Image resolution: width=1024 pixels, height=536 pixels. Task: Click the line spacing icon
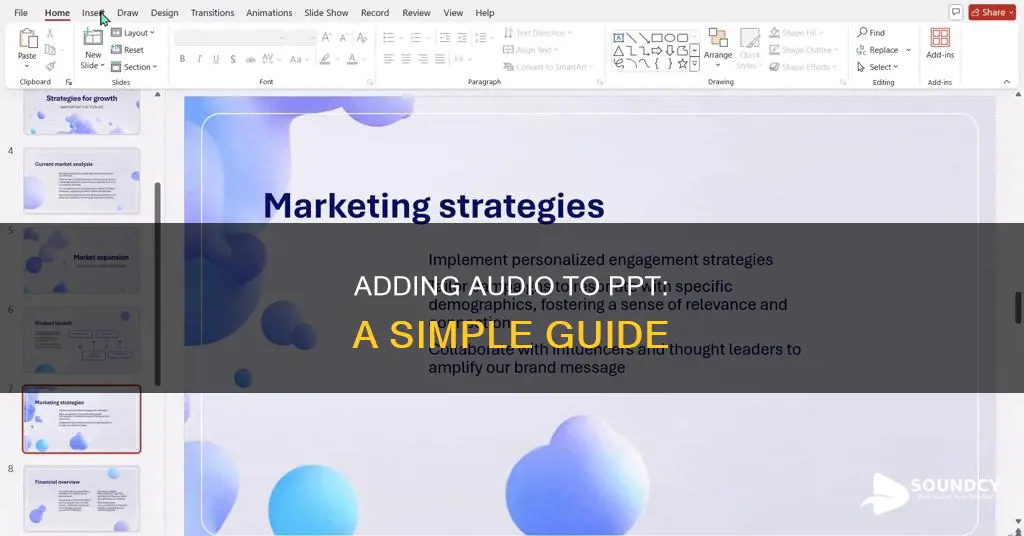tap(481, 38)
